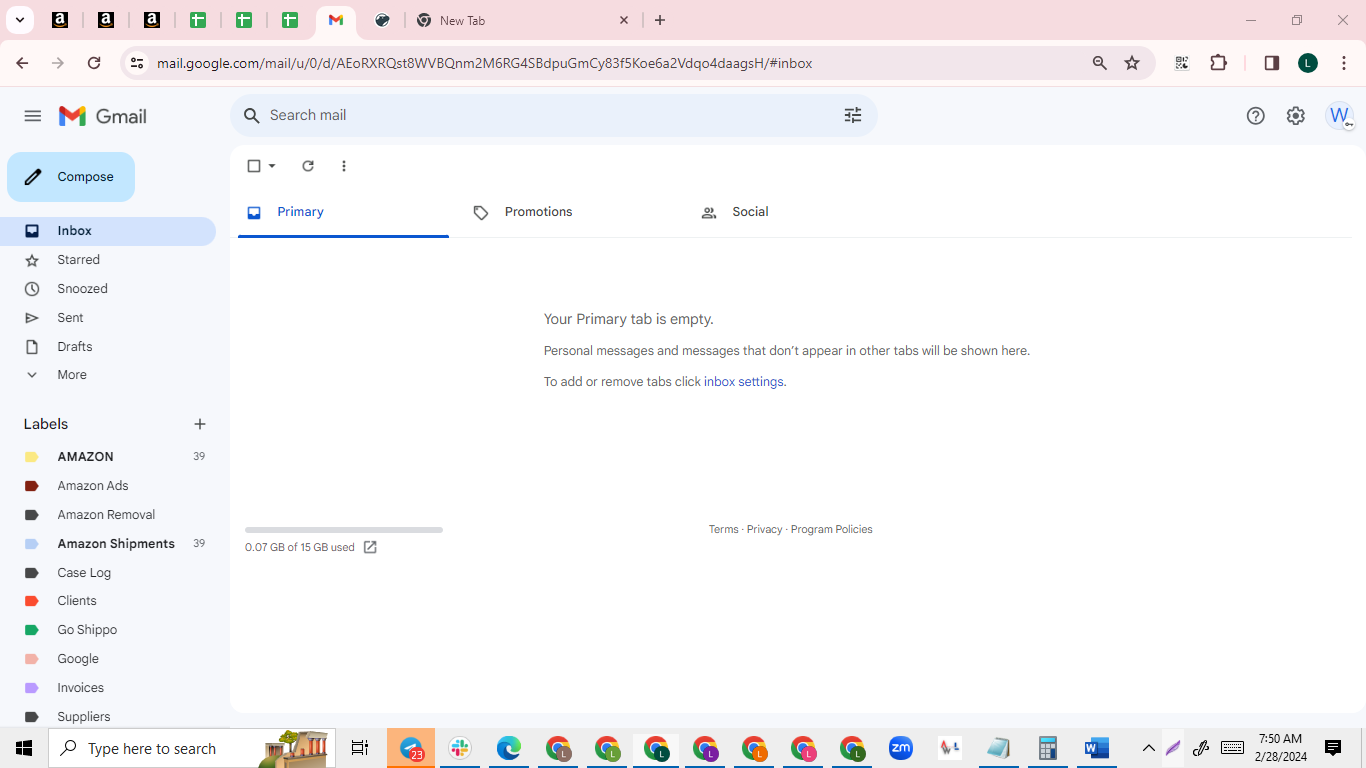This screenshot has height=768, width=1366.
Task: Open the zoom magnifier icon in address bar
Action: coord(1100,63)
